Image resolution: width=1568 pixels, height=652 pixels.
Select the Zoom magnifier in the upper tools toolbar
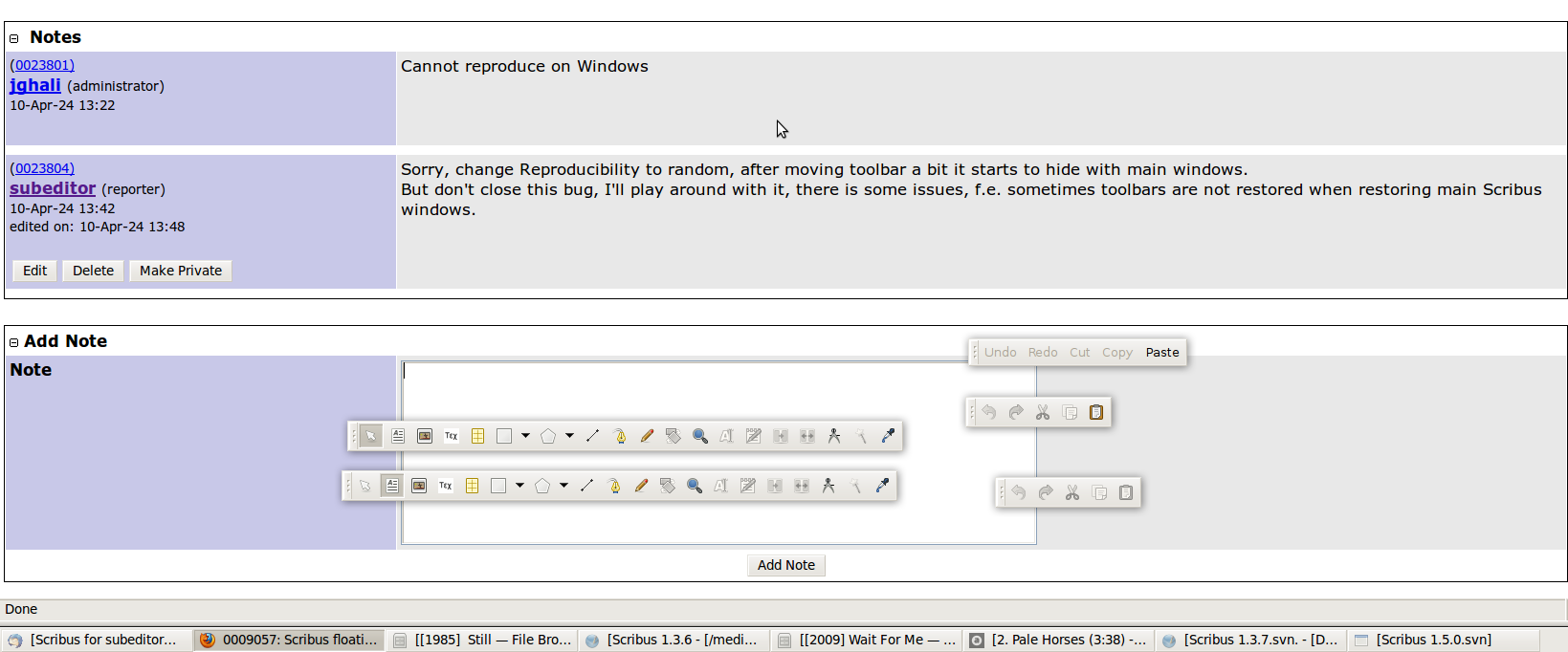tap(700, 436)
